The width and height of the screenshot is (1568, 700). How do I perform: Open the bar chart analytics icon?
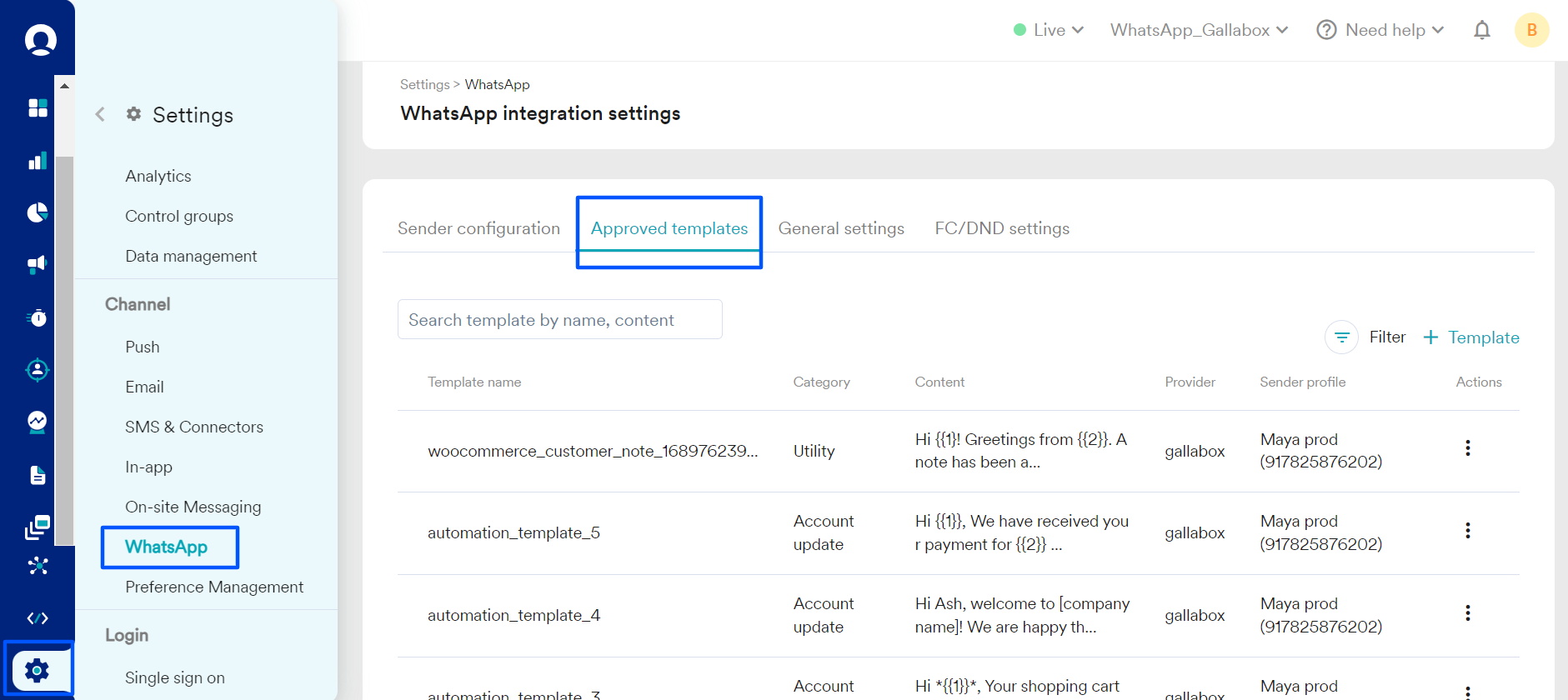(38, 161)
